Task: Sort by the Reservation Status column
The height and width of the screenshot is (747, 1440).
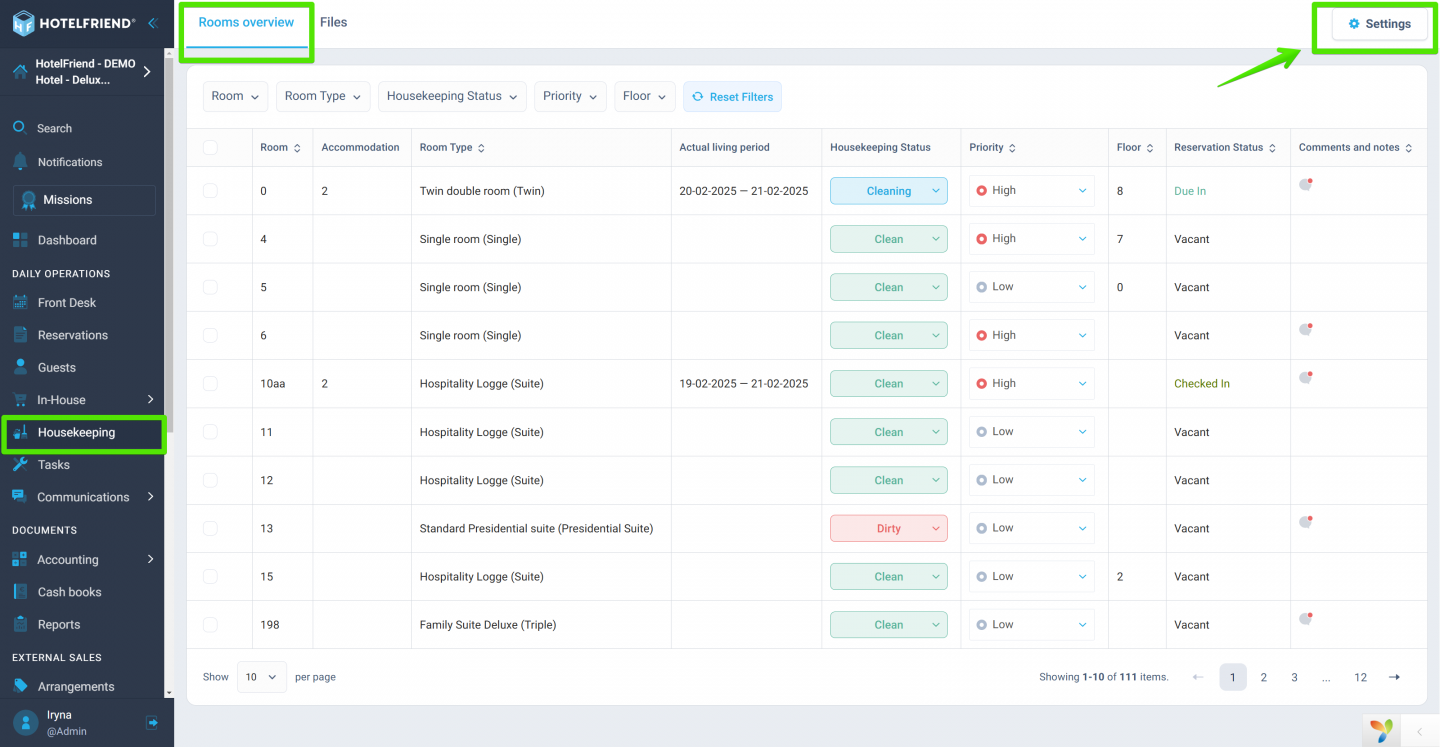Action: pos(1225,147)
